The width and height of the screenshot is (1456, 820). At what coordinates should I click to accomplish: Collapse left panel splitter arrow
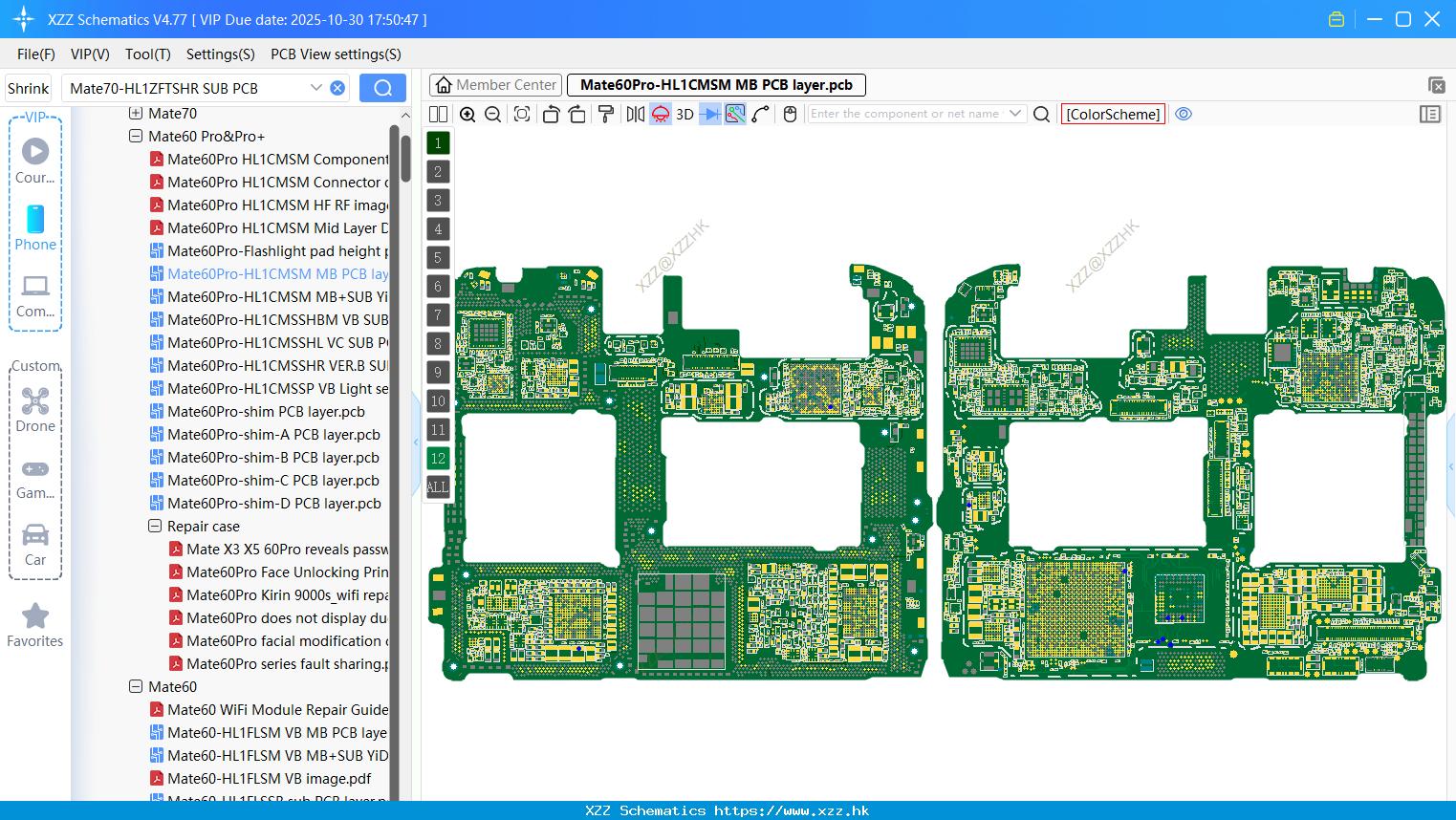tap(416, 442)
